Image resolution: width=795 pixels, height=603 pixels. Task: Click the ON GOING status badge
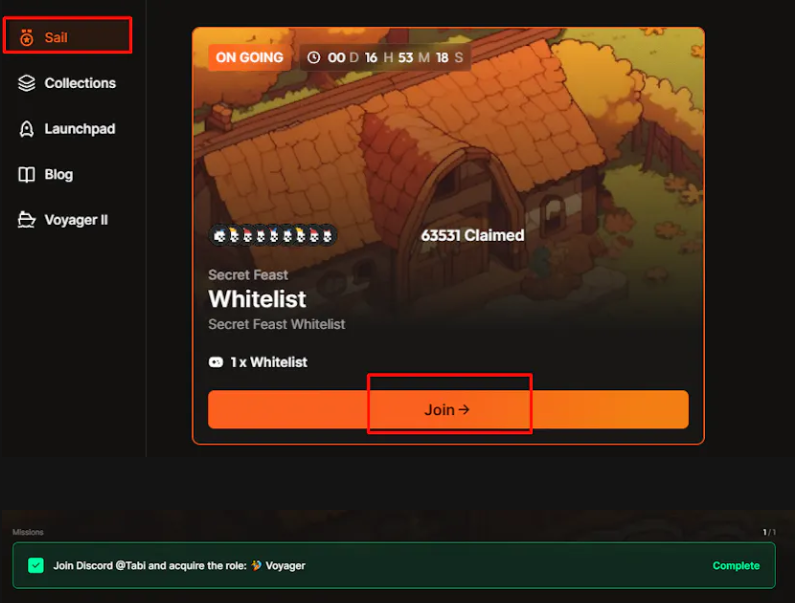click(x=249, y=57)
